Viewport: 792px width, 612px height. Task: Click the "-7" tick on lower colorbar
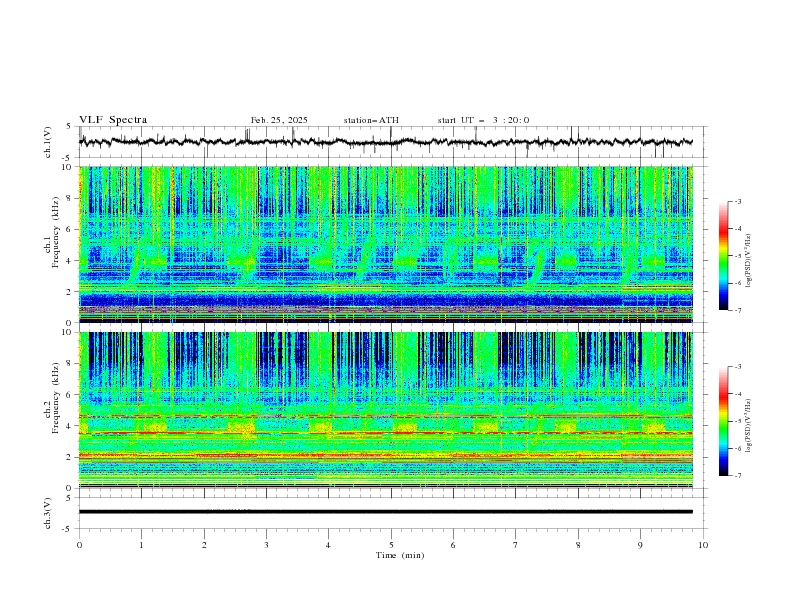click(x=737, y=475)
